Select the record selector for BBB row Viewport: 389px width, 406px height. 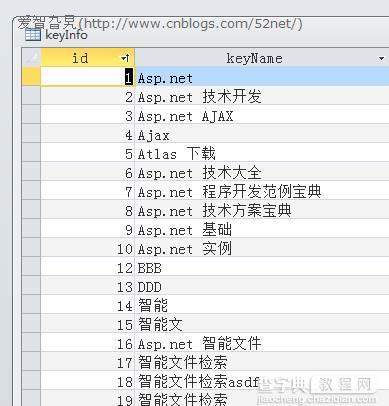coord(31,267)
